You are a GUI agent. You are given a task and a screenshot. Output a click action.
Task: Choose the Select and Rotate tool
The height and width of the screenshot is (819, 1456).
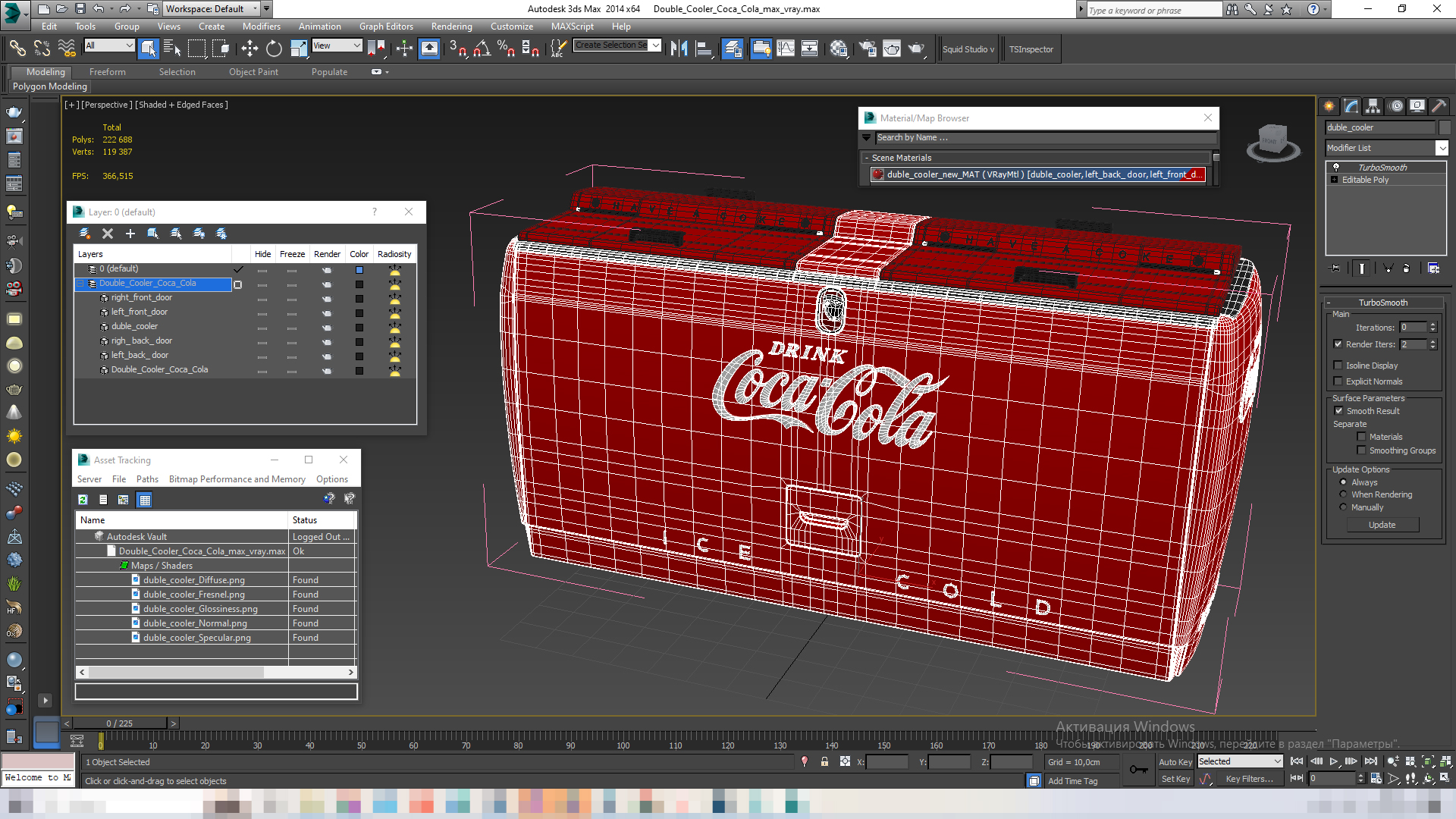click(274, 49)
